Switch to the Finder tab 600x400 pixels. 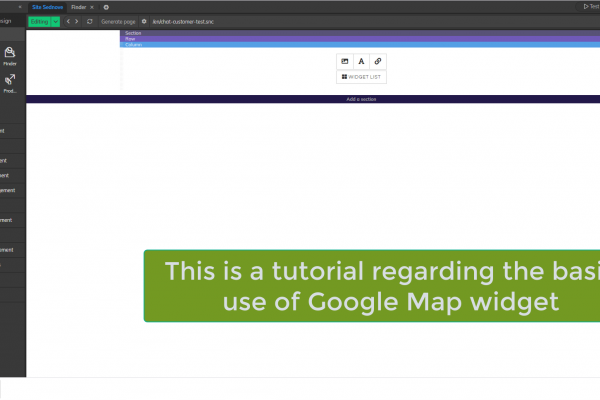[x=78, y=7]
